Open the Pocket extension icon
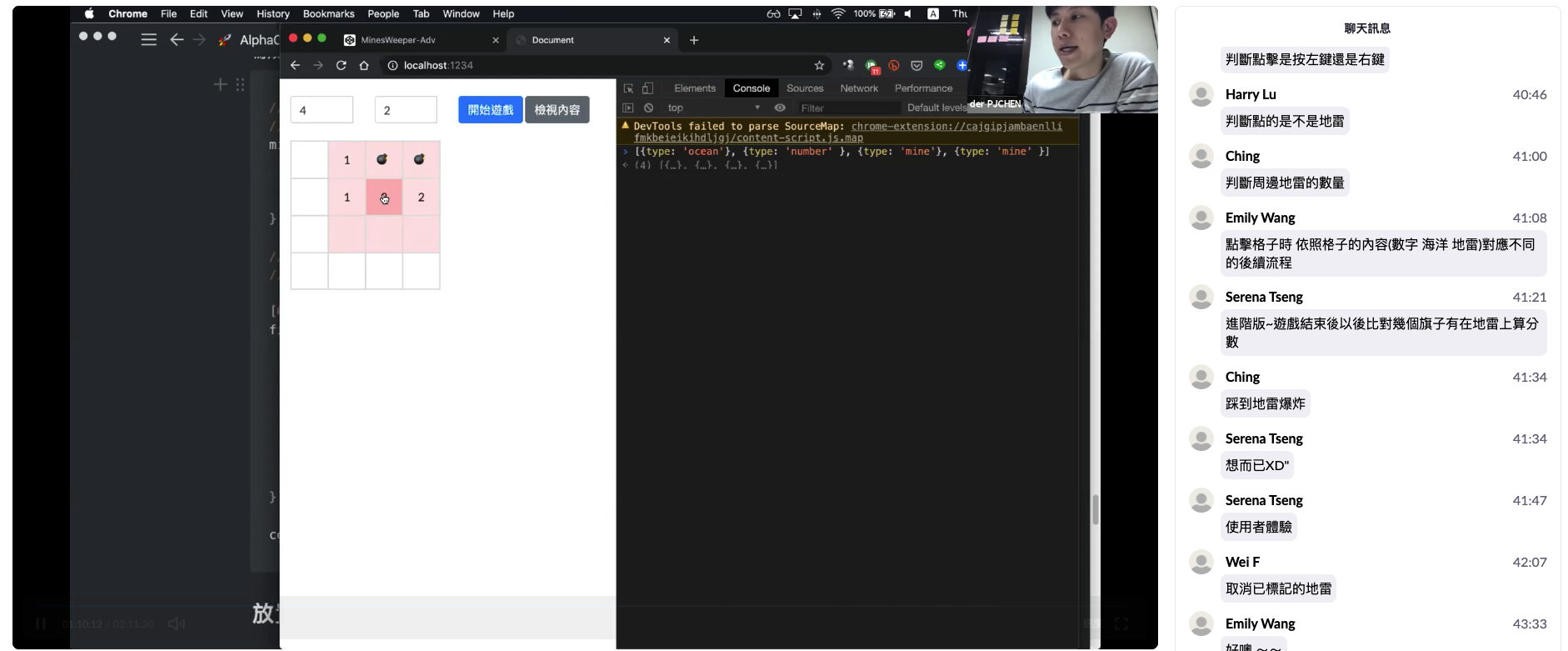 pyautogui.click(x=916, y=65)
